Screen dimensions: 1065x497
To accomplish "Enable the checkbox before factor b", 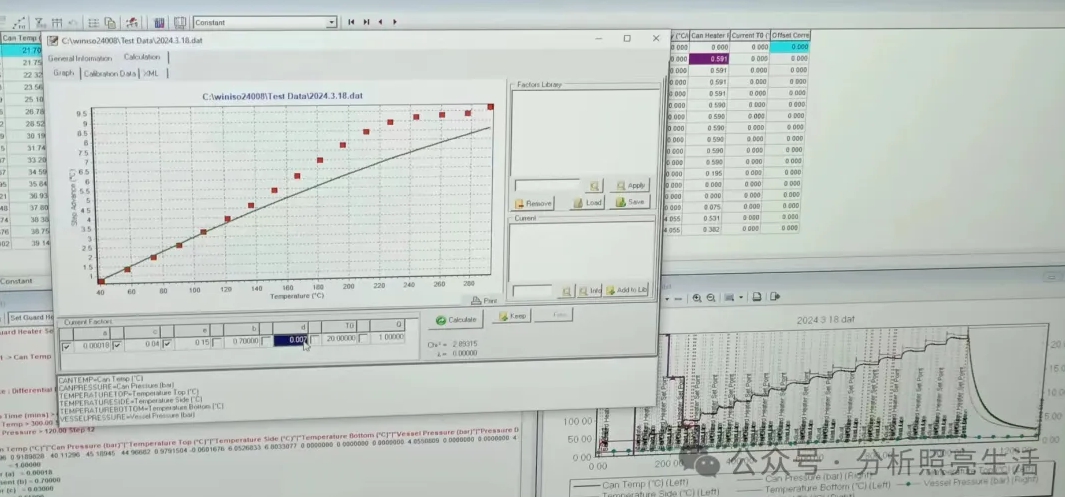I will pyautogui.click(x=216, y=343).
